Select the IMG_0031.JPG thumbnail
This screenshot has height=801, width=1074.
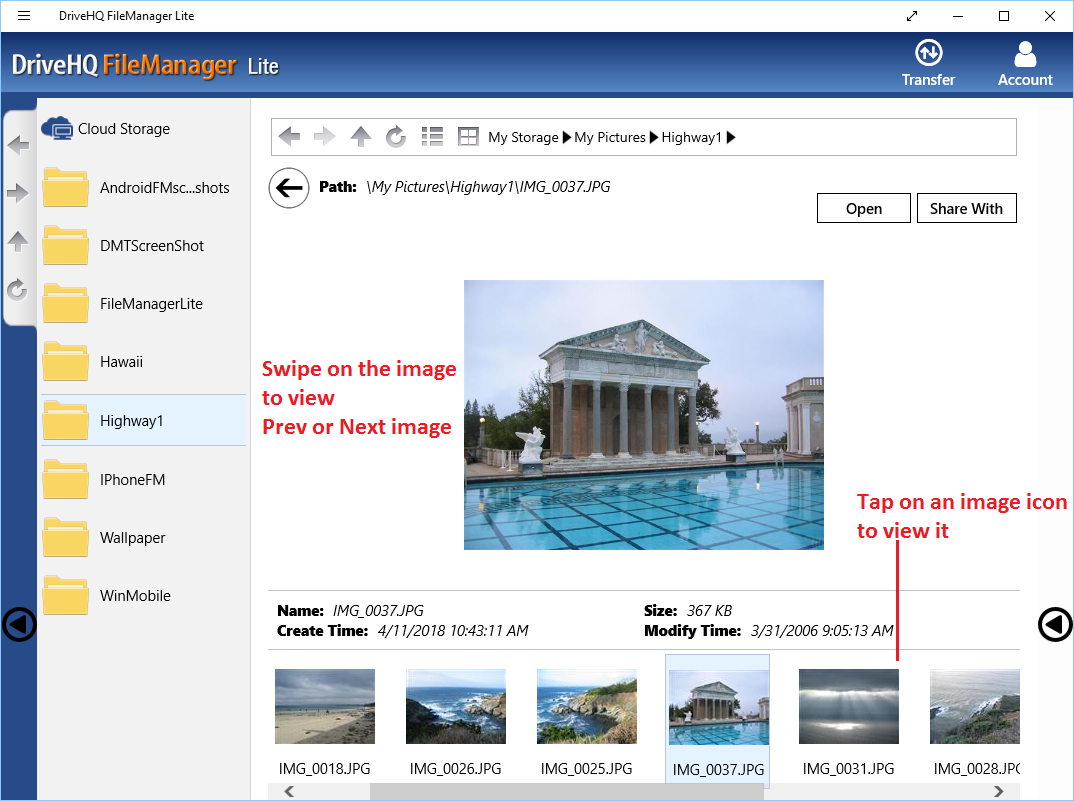coord(848,707)
